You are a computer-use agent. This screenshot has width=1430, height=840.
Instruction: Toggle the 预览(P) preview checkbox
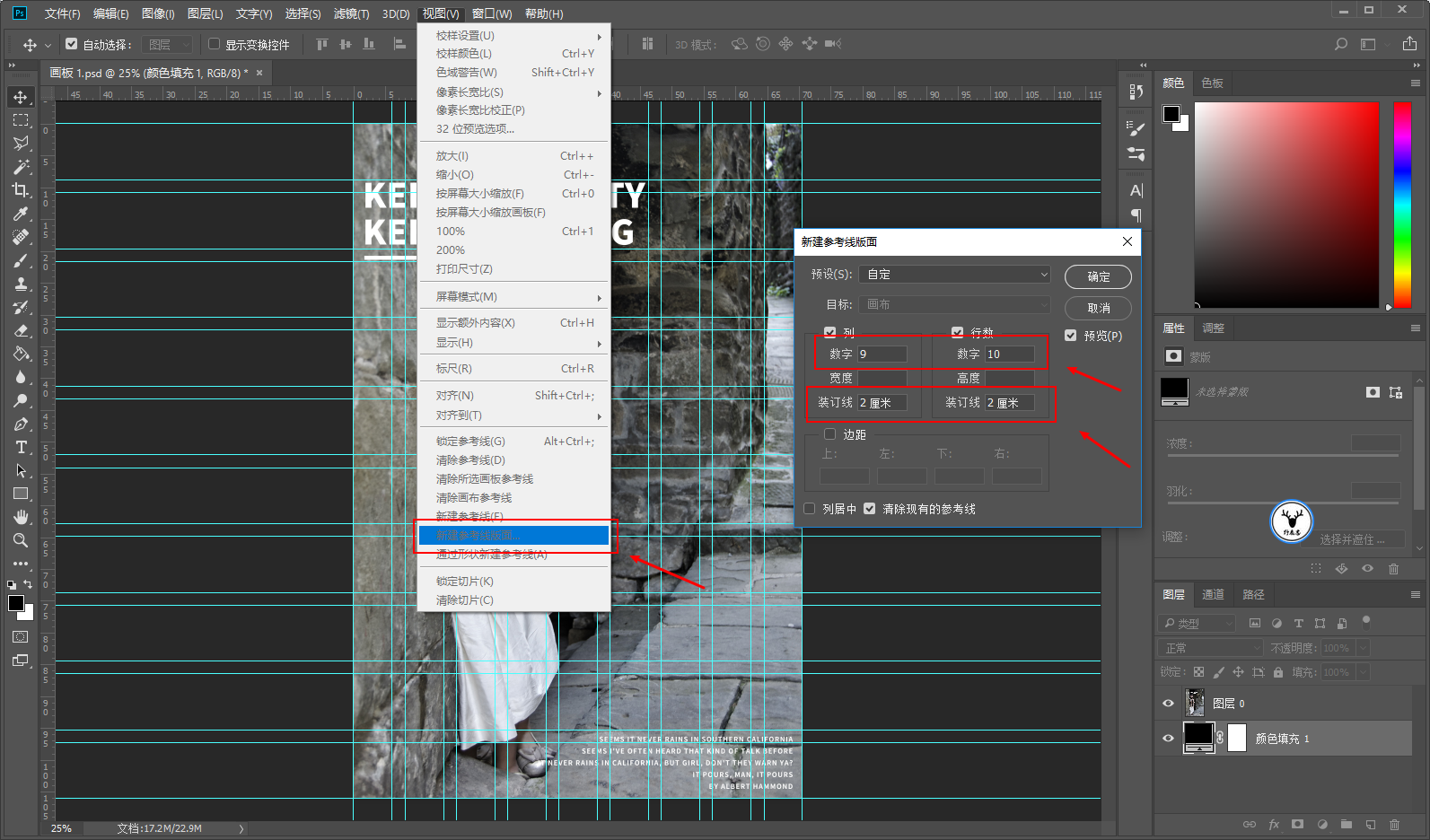(x=1070, y=336)
